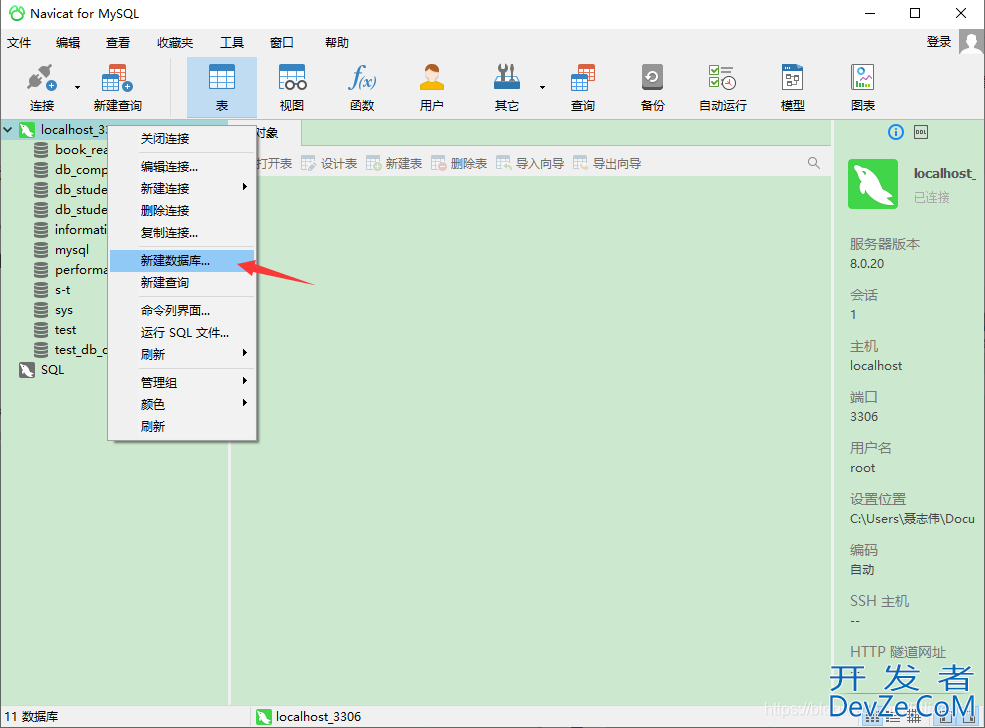Click the 用户 (User) toolbar icon

pos(432,87)
